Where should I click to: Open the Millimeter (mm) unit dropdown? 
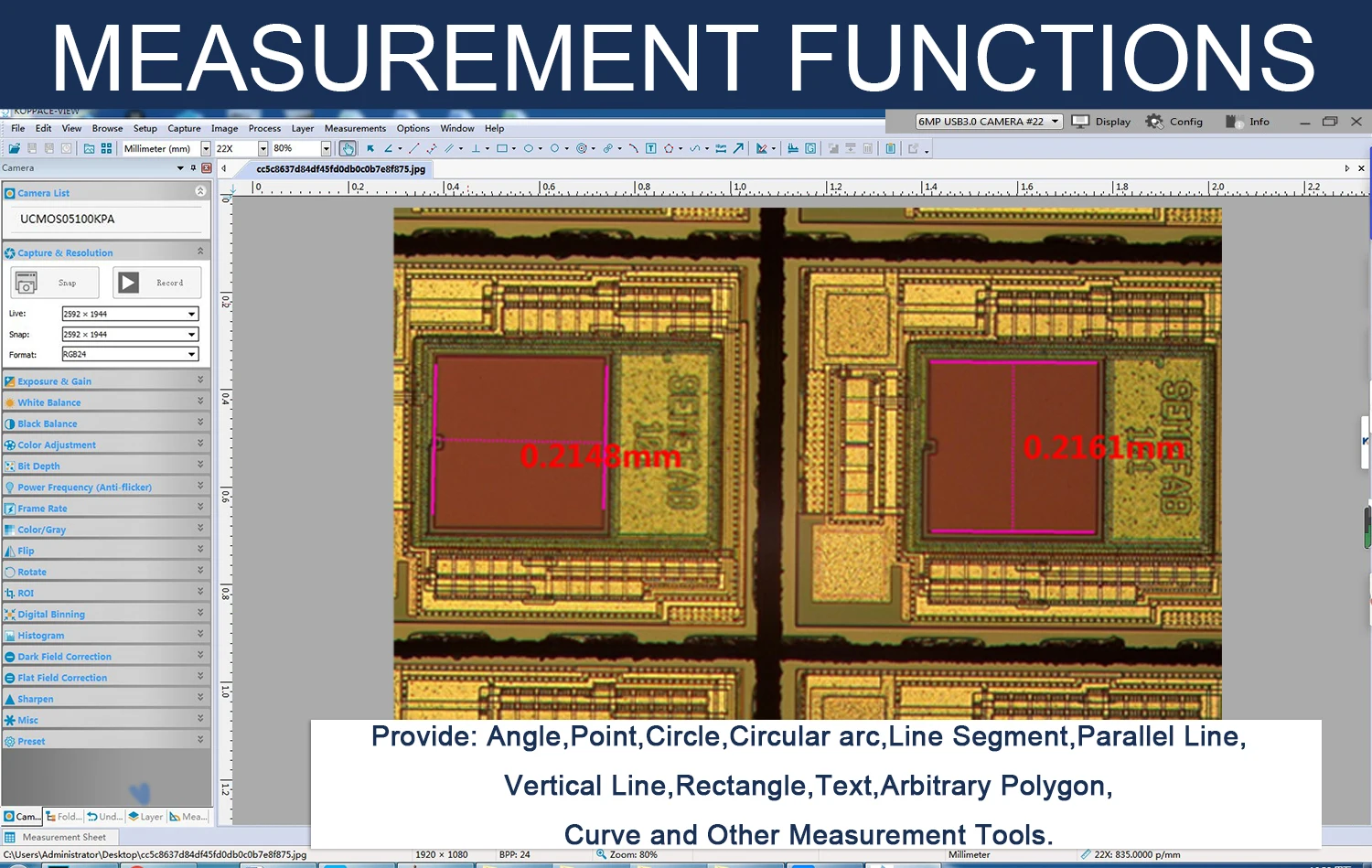206,148
